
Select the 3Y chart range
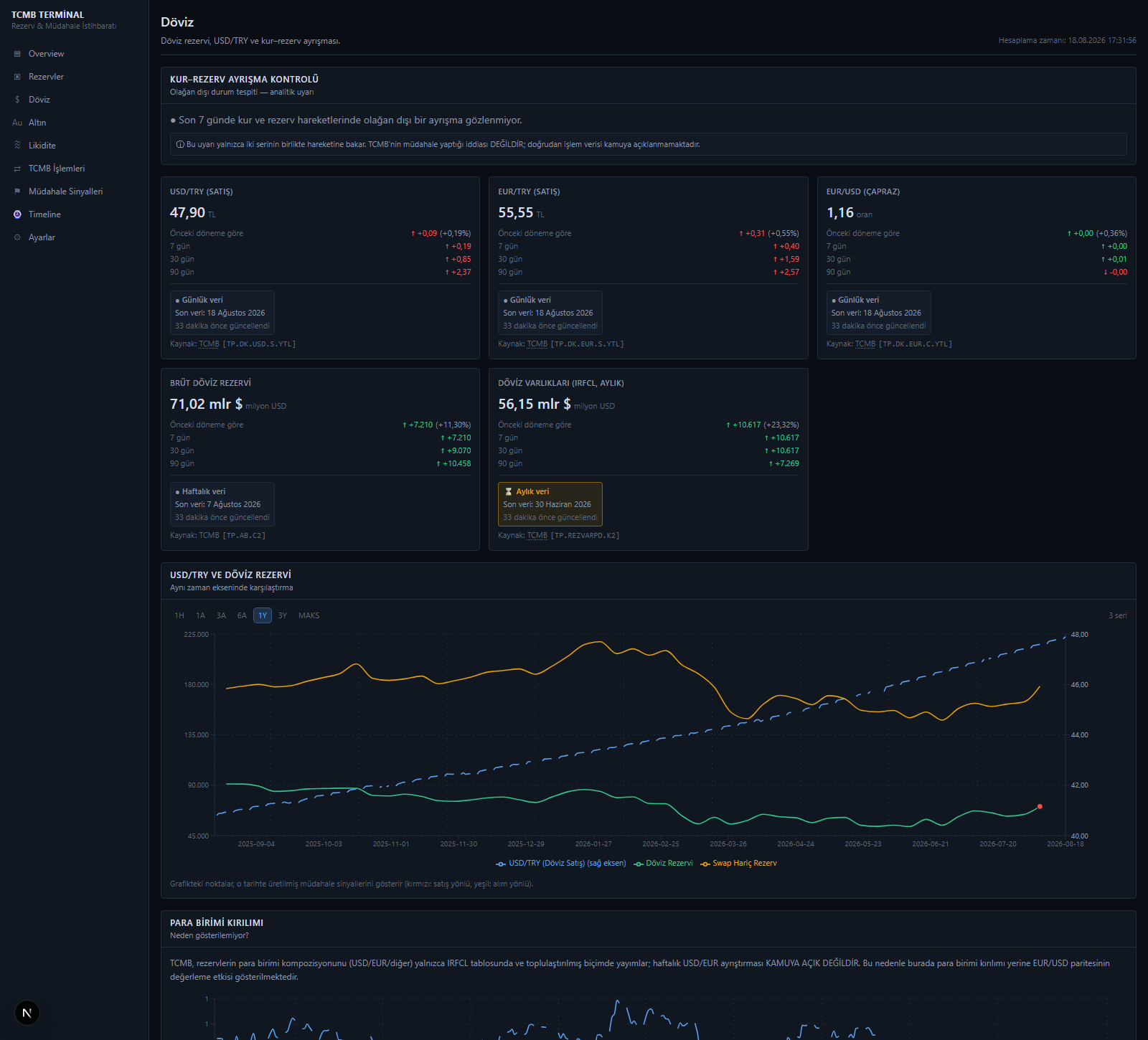283,615
